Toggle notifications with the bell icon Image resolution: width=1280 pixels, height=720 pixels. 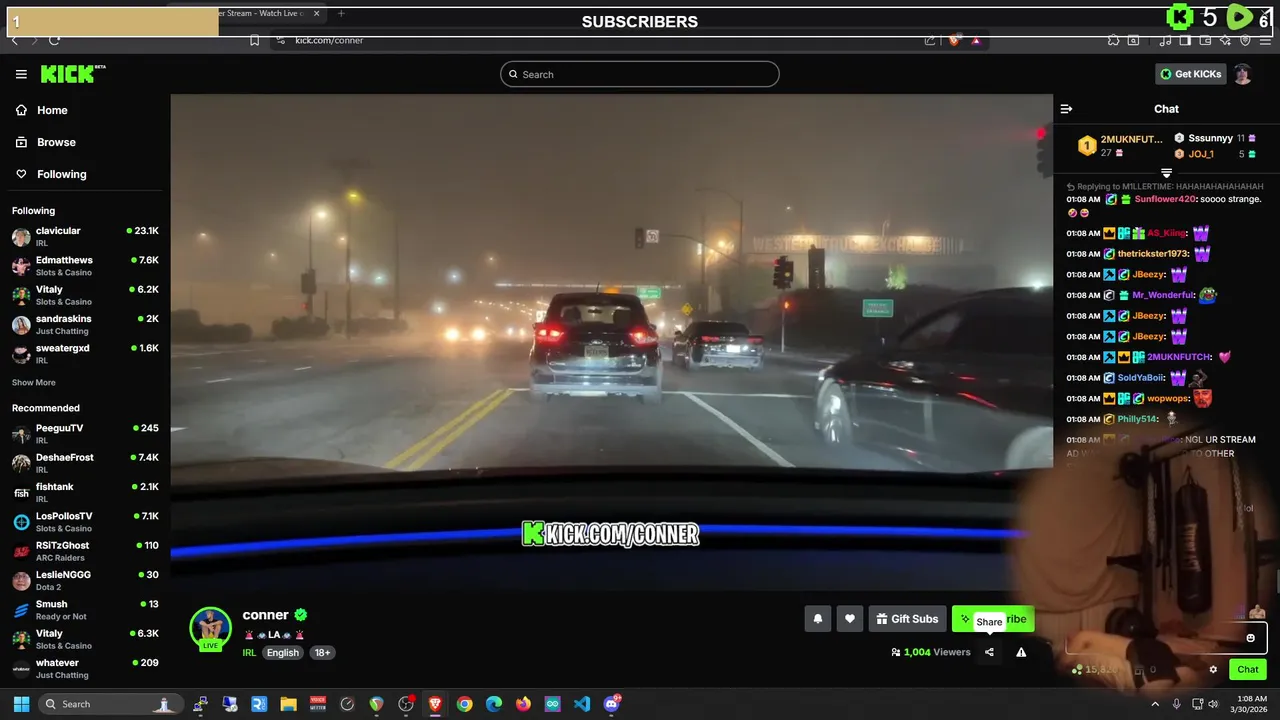(x=817, y=619)
